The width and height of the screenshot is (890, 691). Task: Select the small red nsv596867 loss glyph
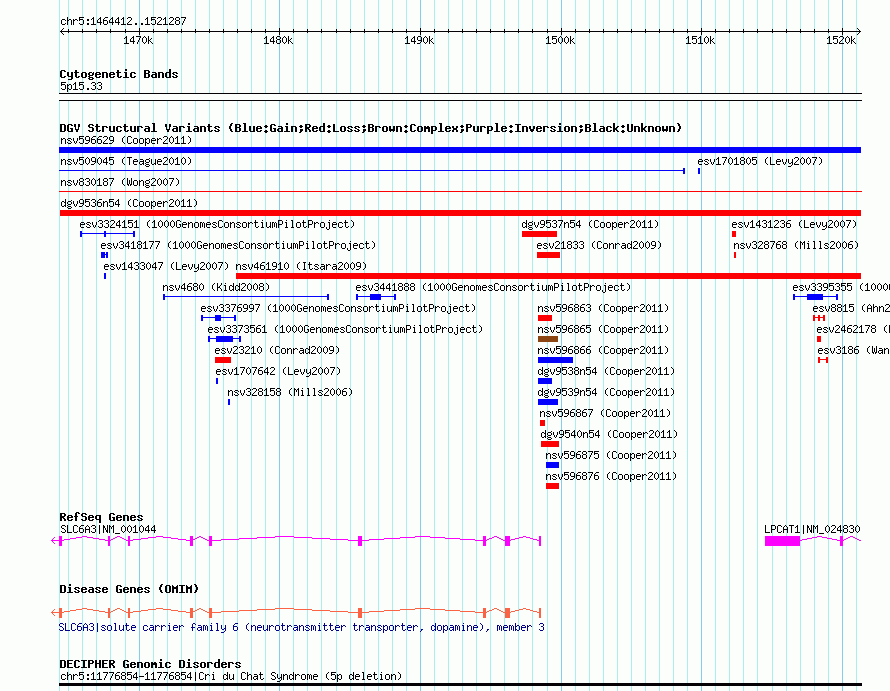coord(543,423)
